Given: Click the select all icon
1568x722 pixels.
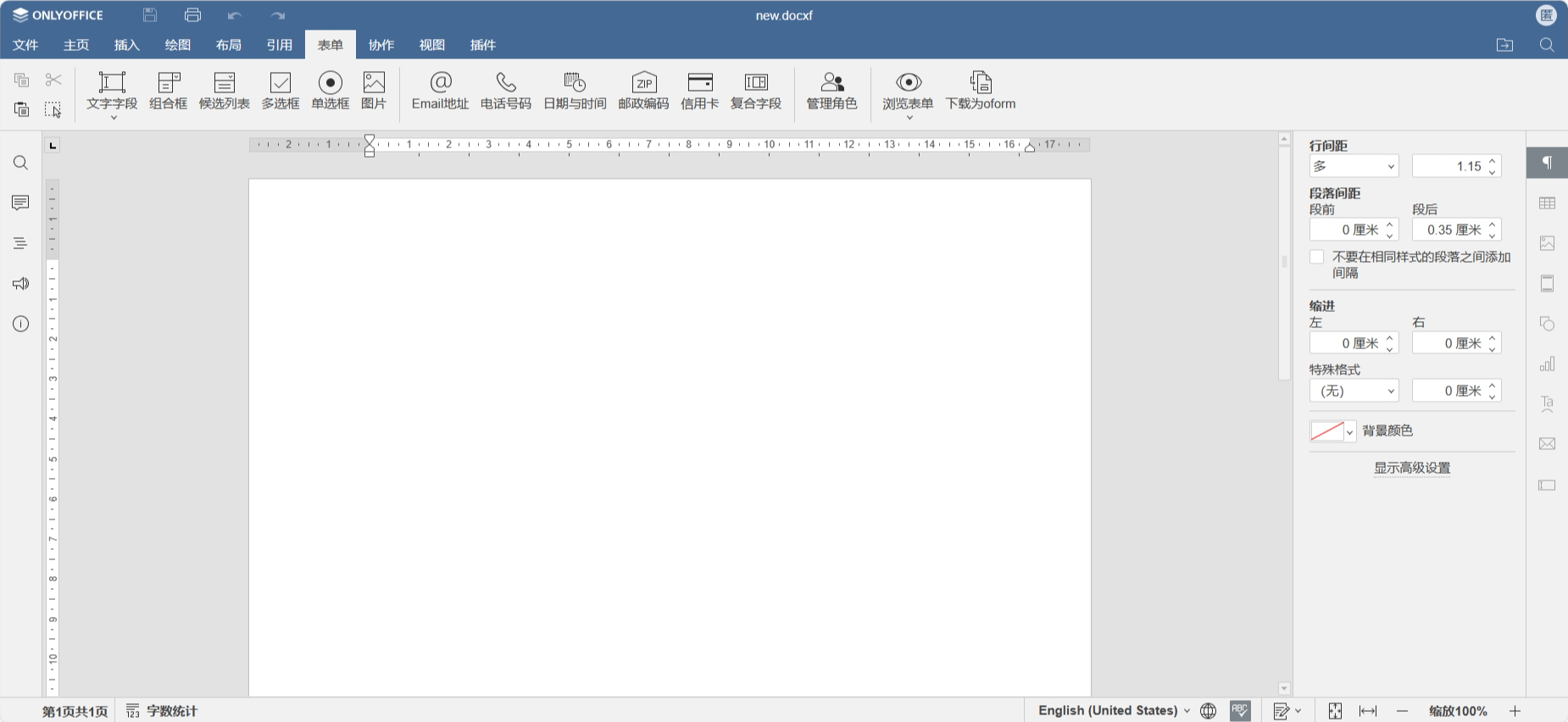Looking at the screenshot, I should click(53, 109).
